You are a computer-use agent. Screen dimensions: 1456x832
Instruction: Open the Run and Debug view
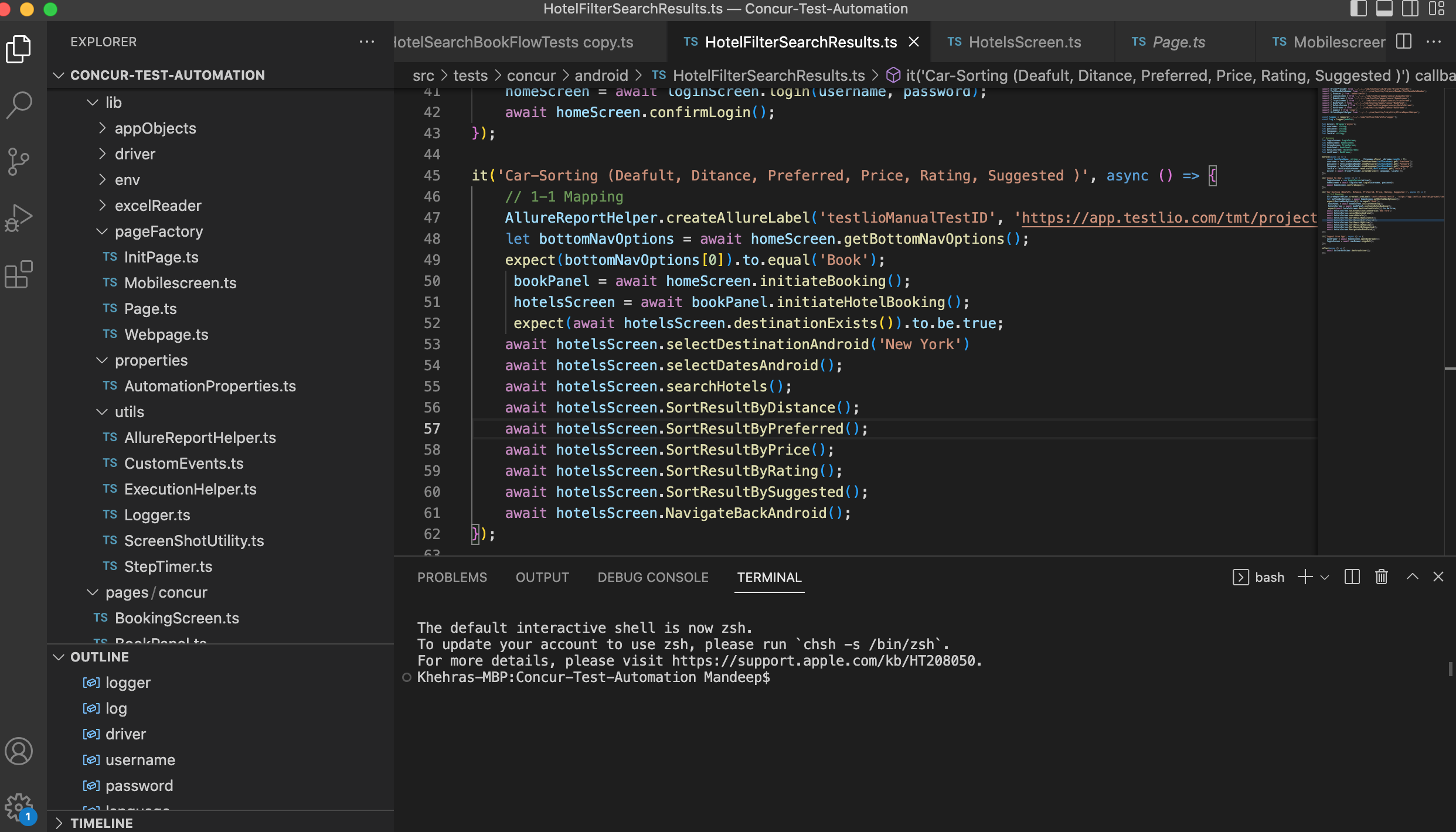[x=19, y=218]
